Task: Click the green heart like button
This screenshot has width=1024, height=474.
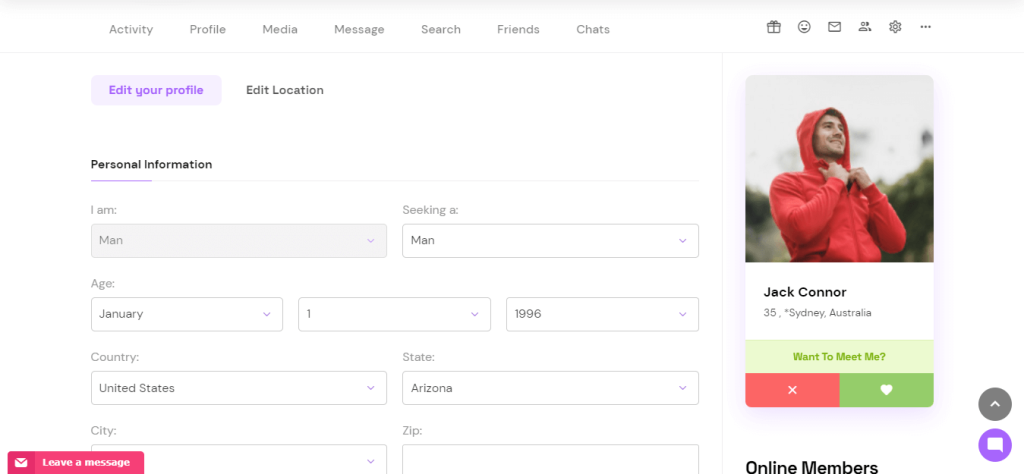Action: 886,390
